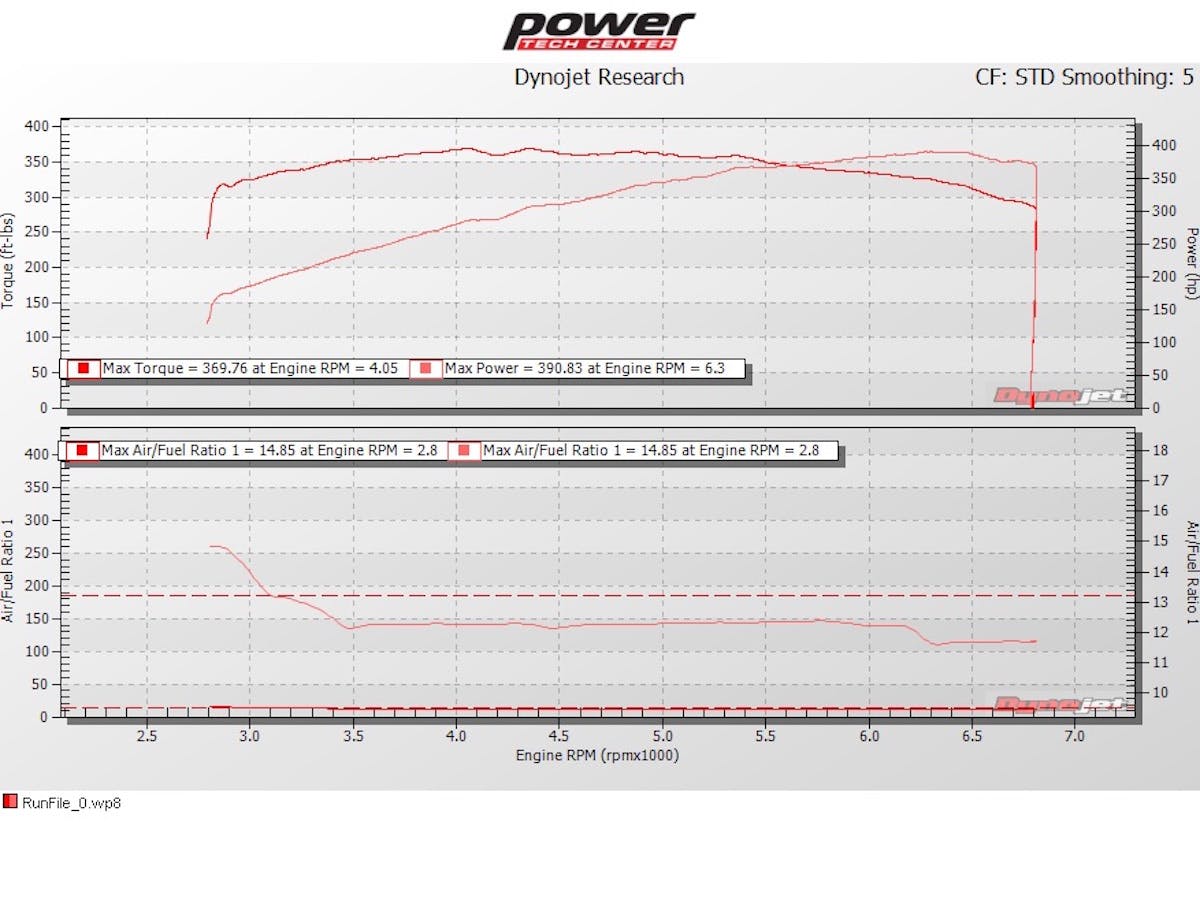Select the Max Torque = 369.76 legend text
The width and height of the screenshot is (1200, 911).
pyautogui.click(x=250, y=369)
